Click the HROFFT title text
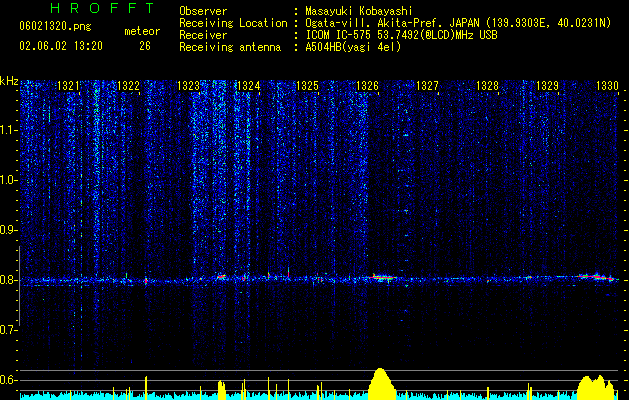This screenshot has height=400, width=629. [102, 8]
